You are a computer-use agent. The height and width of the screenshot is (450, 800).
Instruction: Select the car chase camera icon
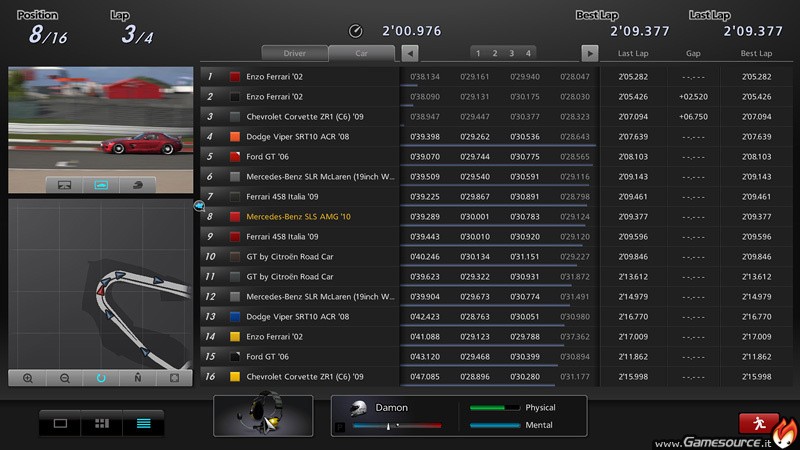point(101,184)
